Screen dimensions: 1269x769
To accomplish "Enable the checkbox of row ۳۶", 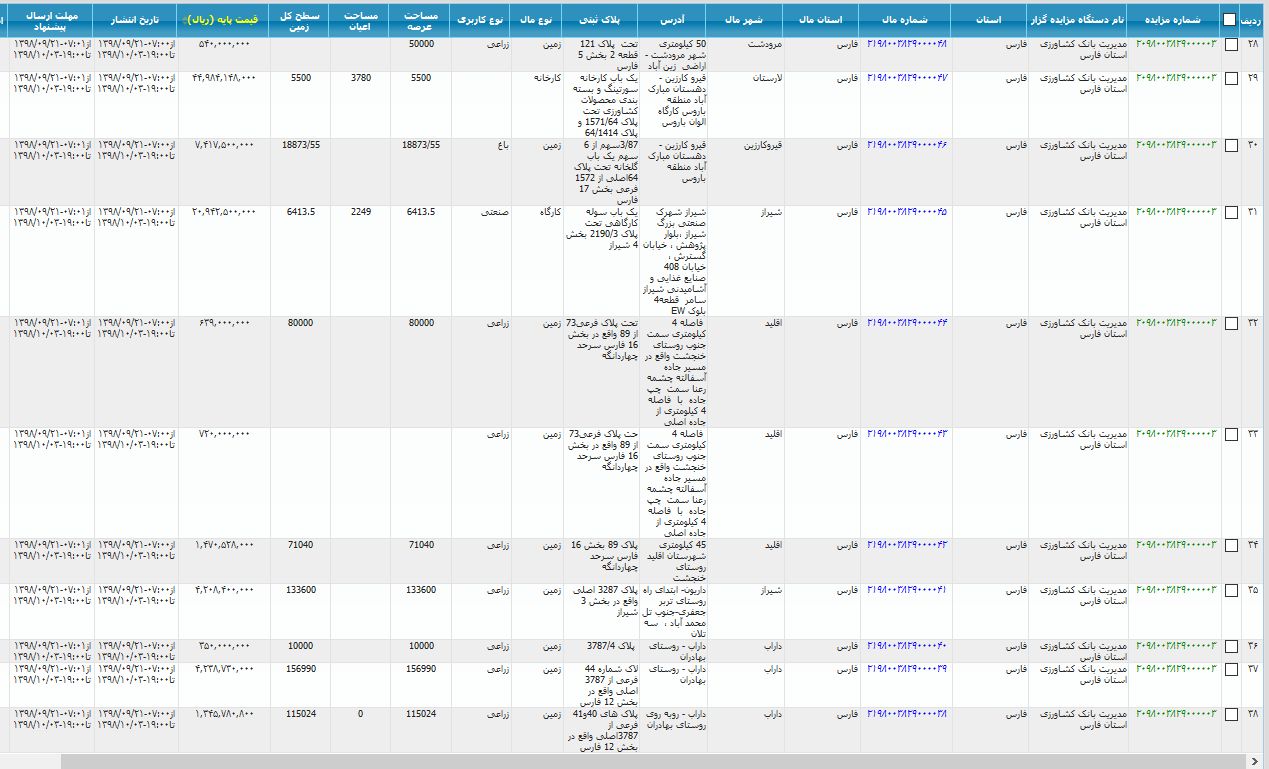I will pos(1231,646).
